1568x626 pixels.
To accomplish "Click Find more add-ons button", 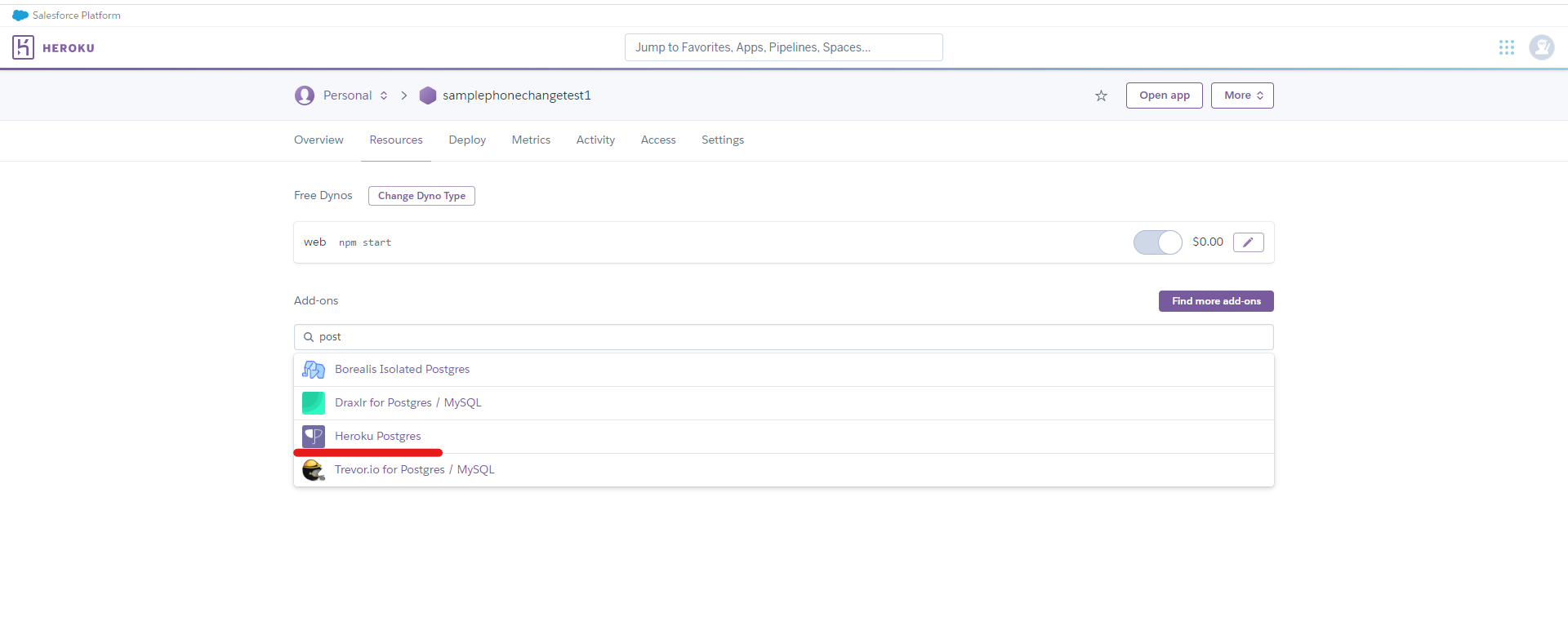I will (1216, 301).
